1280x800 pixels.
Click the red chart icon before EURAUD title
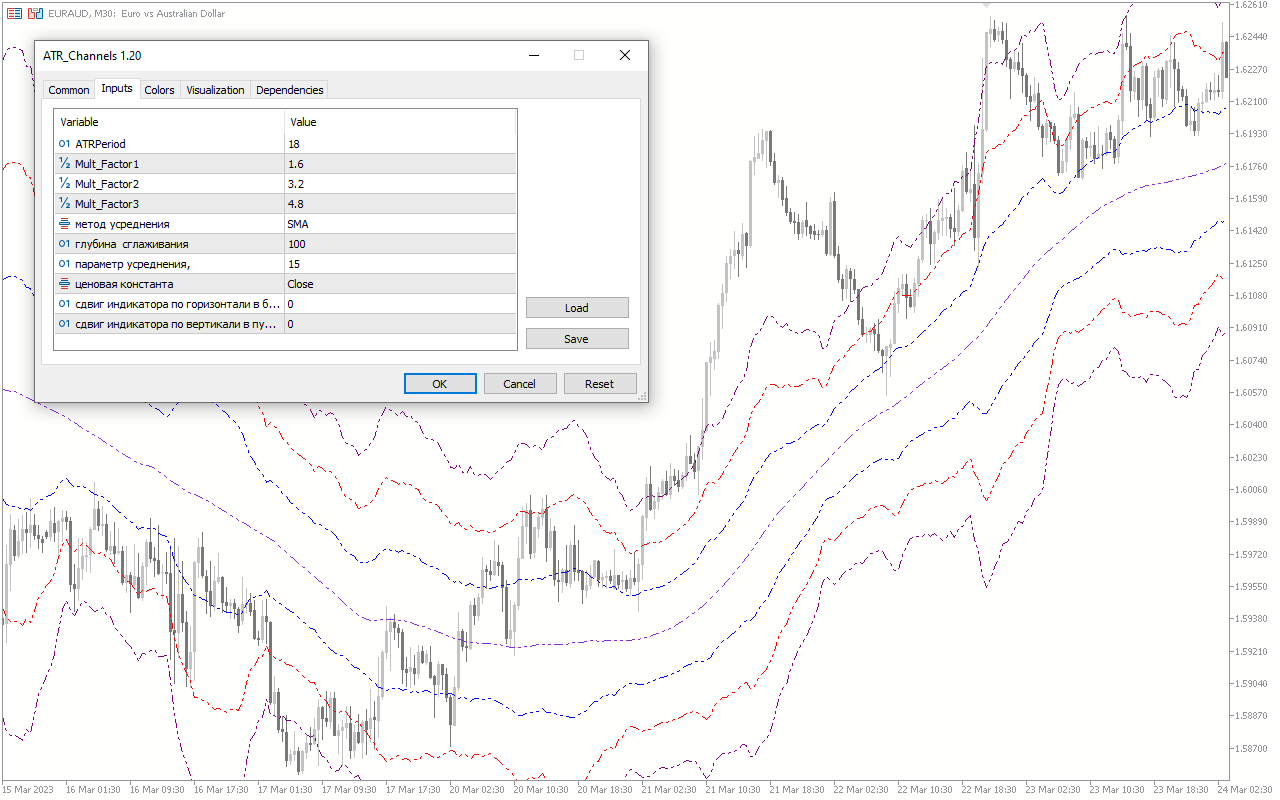tap(14, 13)
